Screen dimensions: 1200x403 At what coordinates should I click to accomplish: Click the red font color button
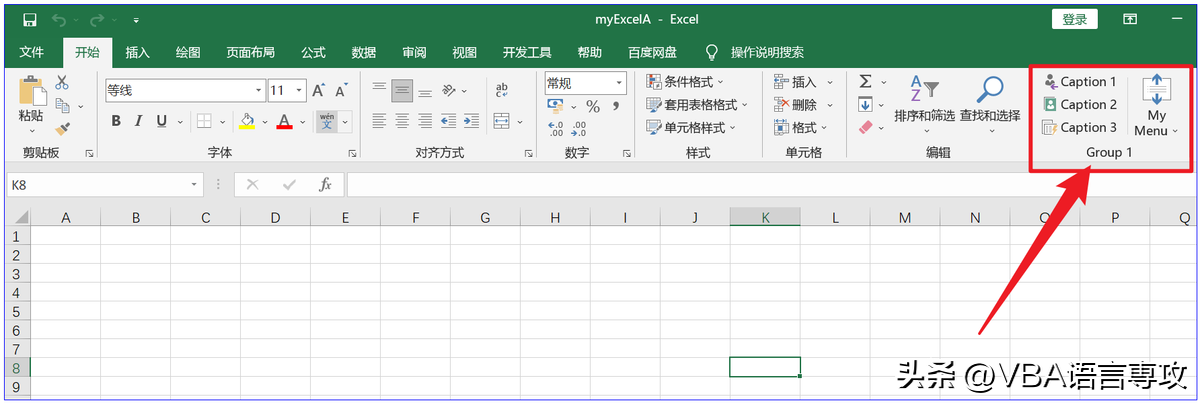pyautogui.click(x=284, y=121)
